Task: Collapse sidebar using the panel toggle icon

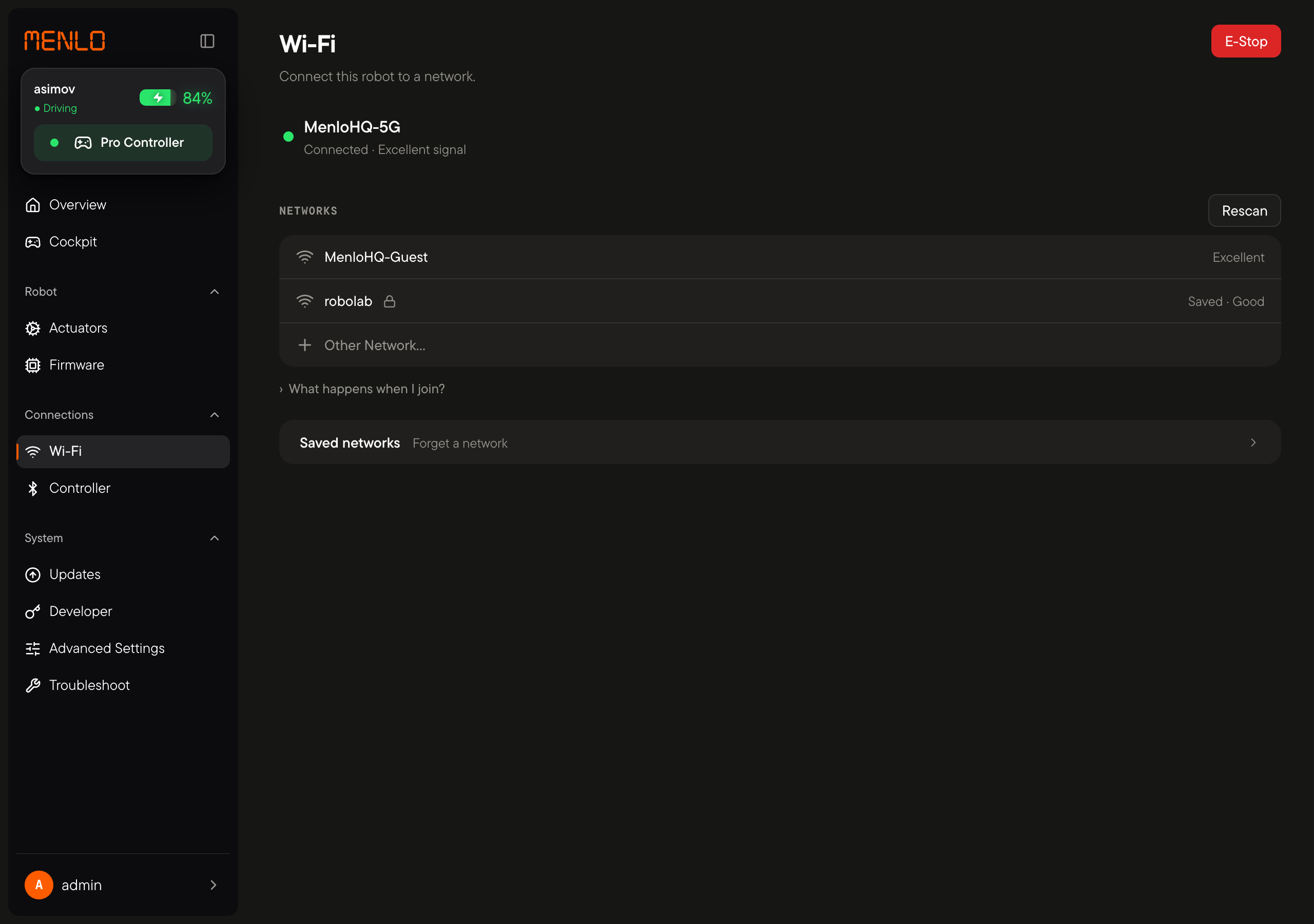Action: (207, 41)
